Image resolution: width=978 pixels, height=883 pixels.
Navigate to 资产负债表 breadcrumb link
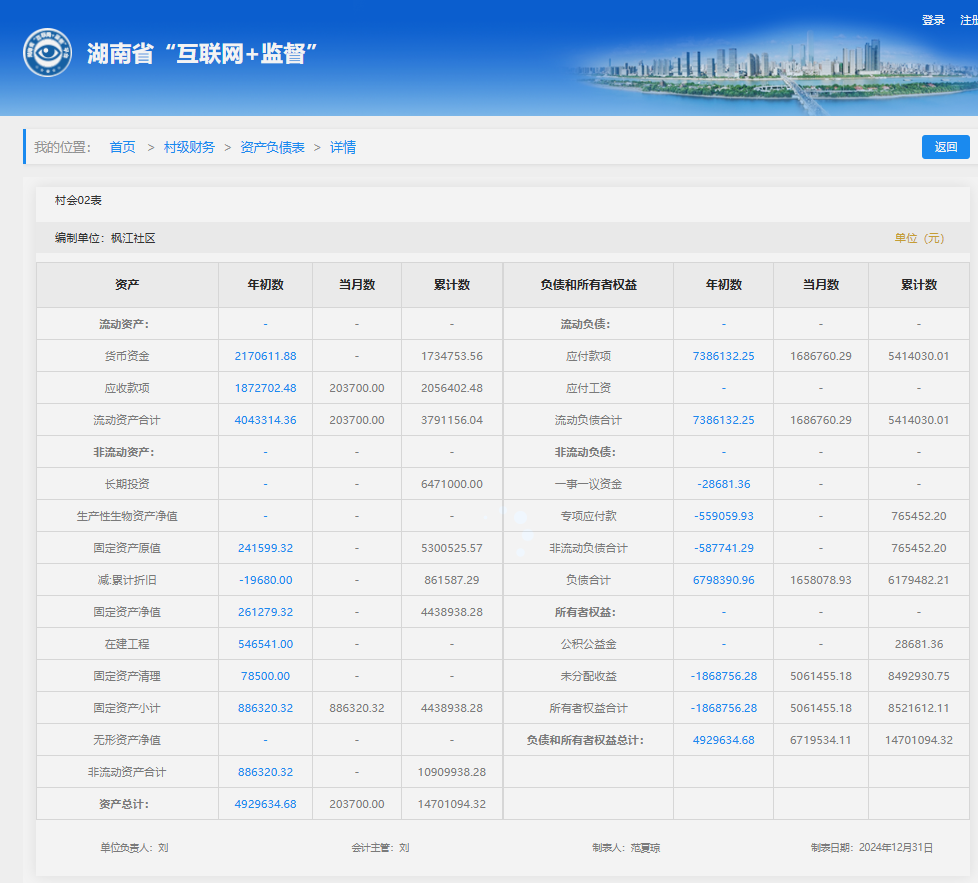coord(273,147)
